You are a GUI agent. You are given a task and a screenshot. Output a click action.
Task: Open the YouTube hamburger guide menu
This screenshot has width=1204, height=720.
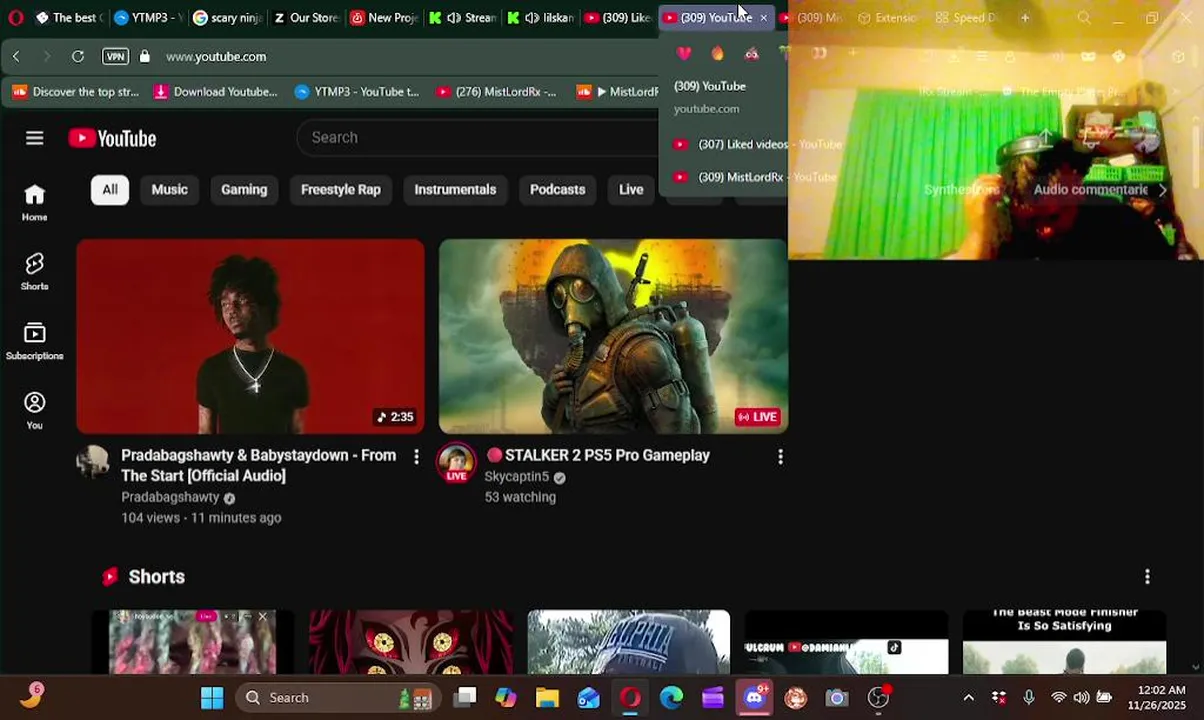pos(35,138)
